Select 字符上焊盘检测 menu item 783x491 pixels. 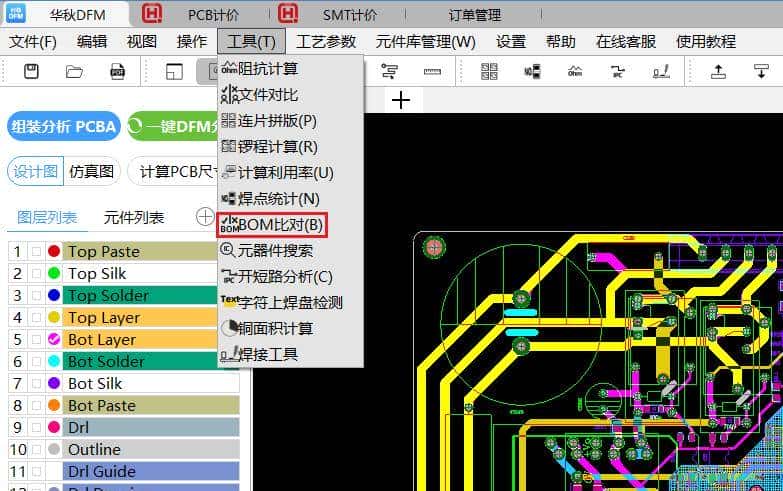(290, 302)
